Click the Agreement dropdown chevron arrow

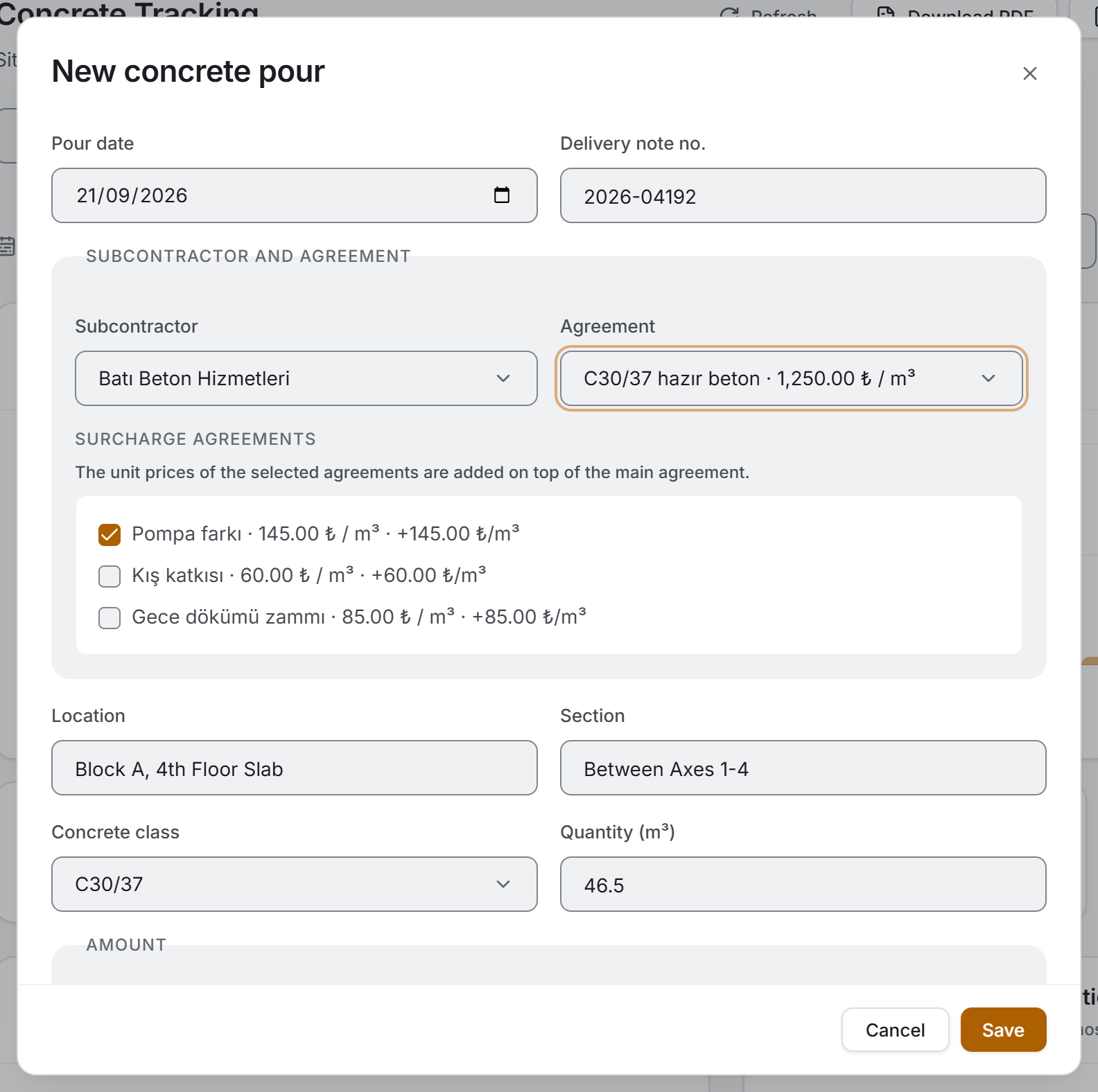pyautogui.click(x=988, y=378)
